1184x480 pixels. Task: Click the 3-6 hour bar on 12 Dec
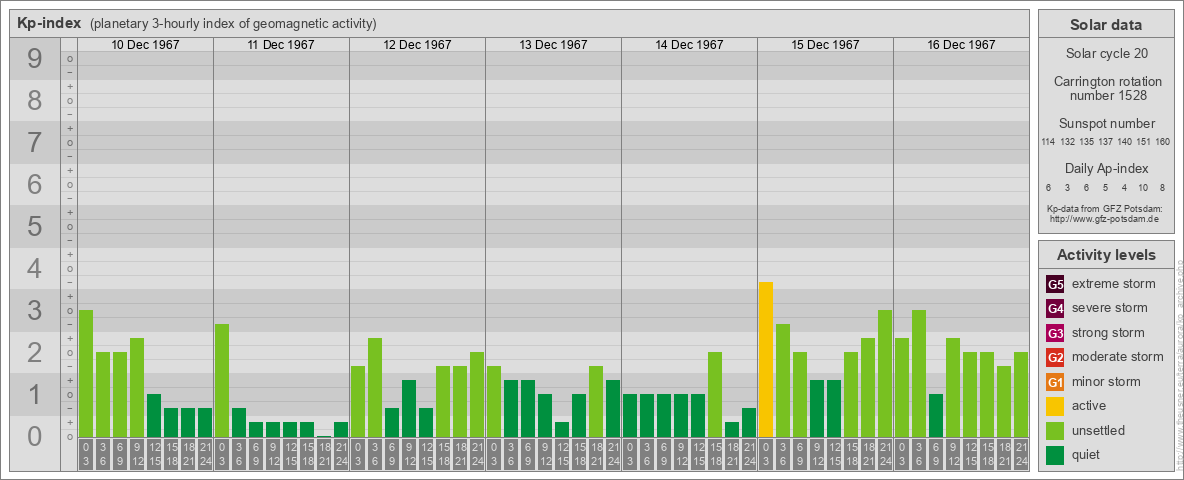(375, 387)
